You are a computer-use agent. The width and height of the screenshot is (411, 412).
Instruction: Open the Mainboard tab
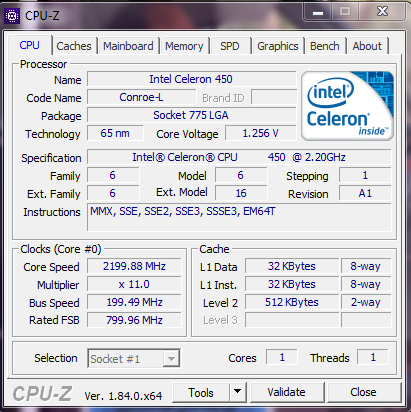pyautogui.click(x=128, y=46)
